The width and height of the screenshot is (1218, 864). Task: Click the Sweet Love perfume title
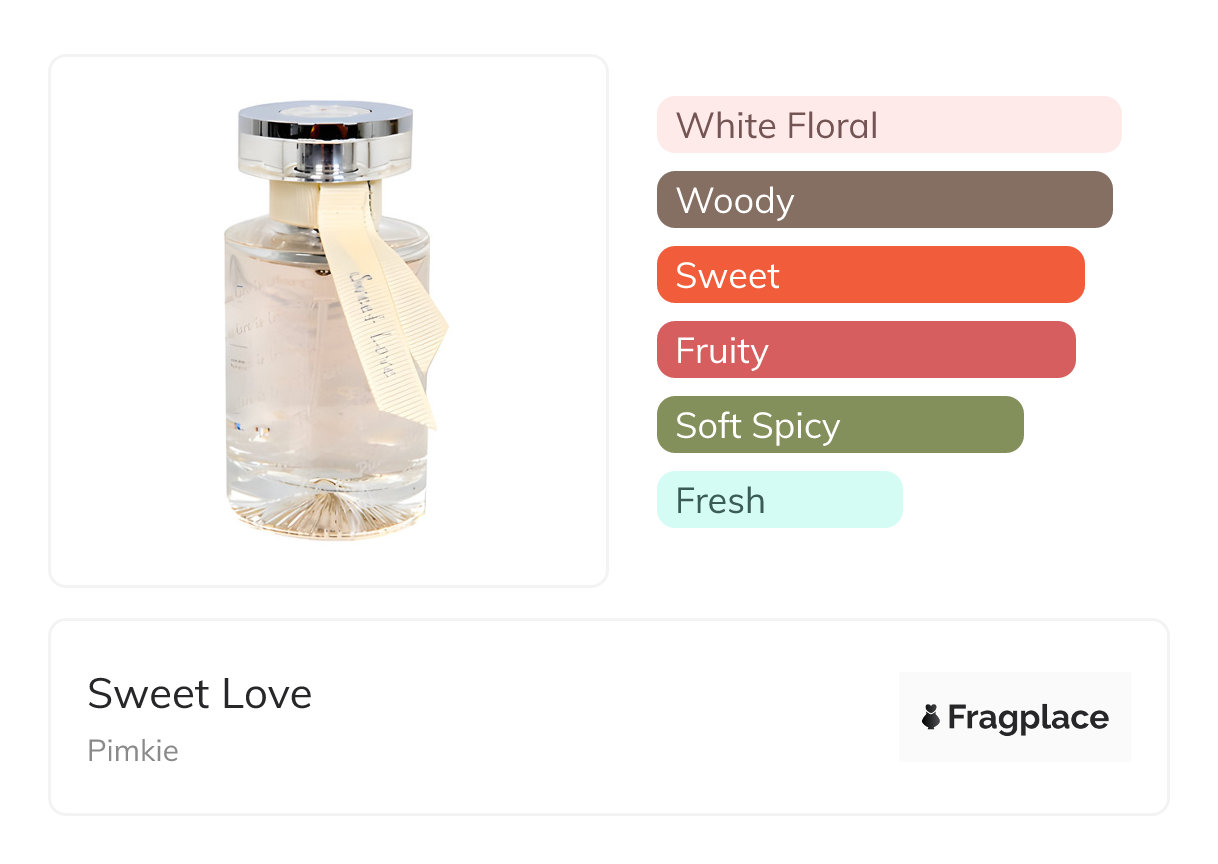pos(200,694)
